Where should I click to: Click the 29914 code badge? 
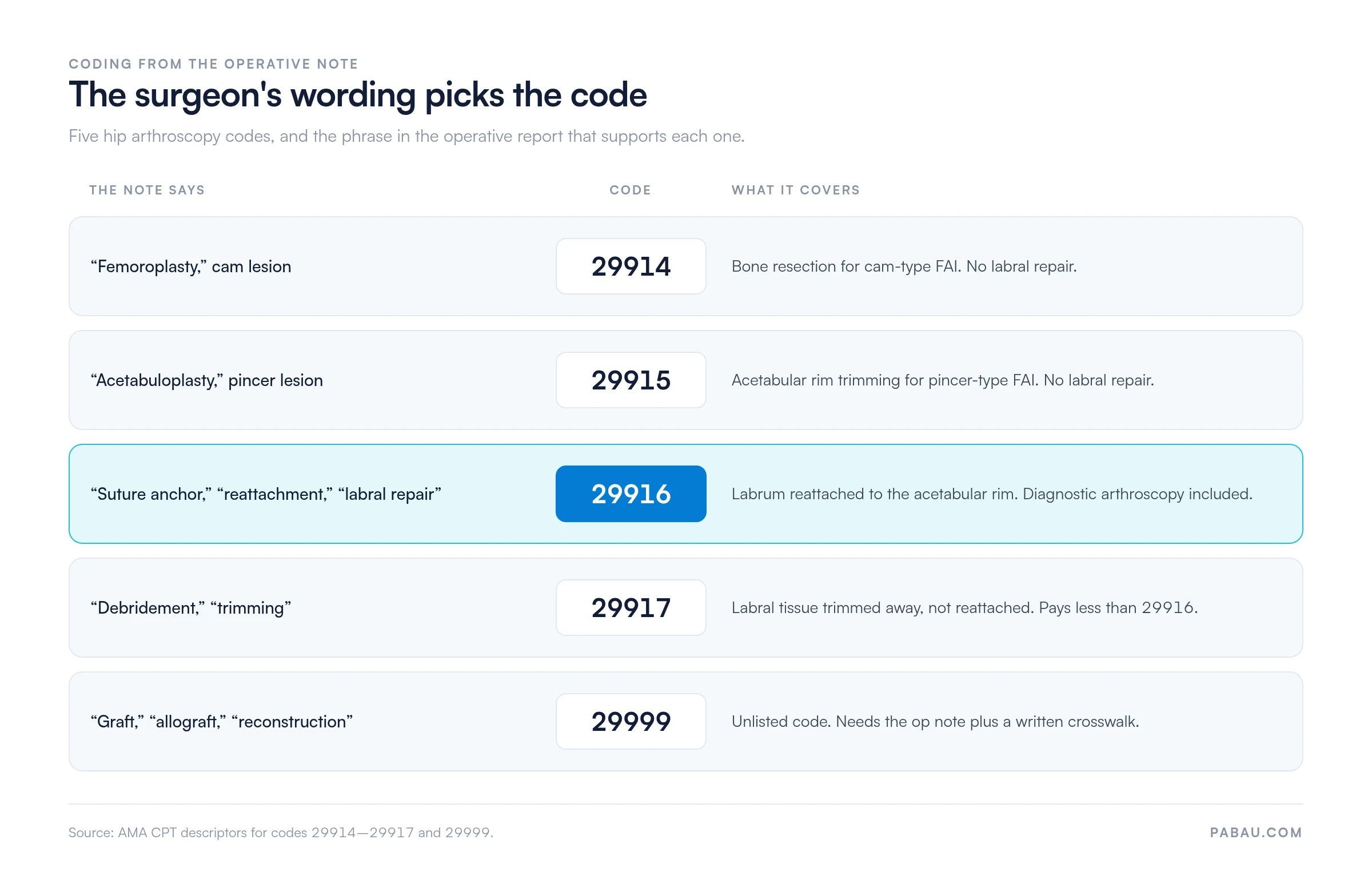(x=631, y=266)
